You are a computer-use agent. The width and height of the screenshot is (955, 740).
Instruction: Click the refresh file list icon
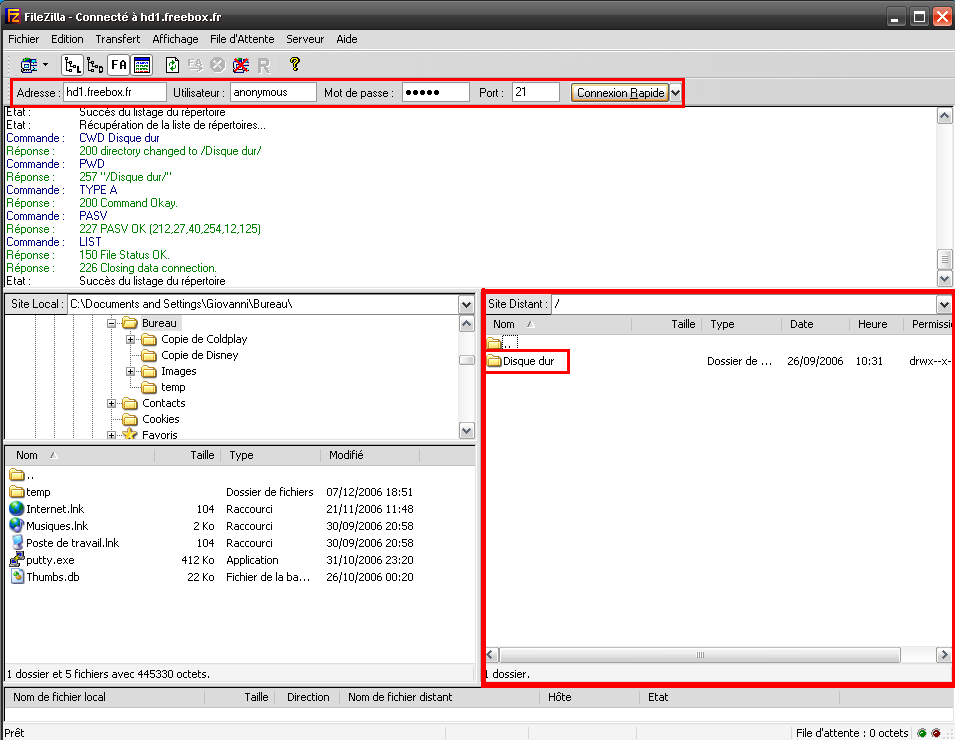[x=172, y=65]
